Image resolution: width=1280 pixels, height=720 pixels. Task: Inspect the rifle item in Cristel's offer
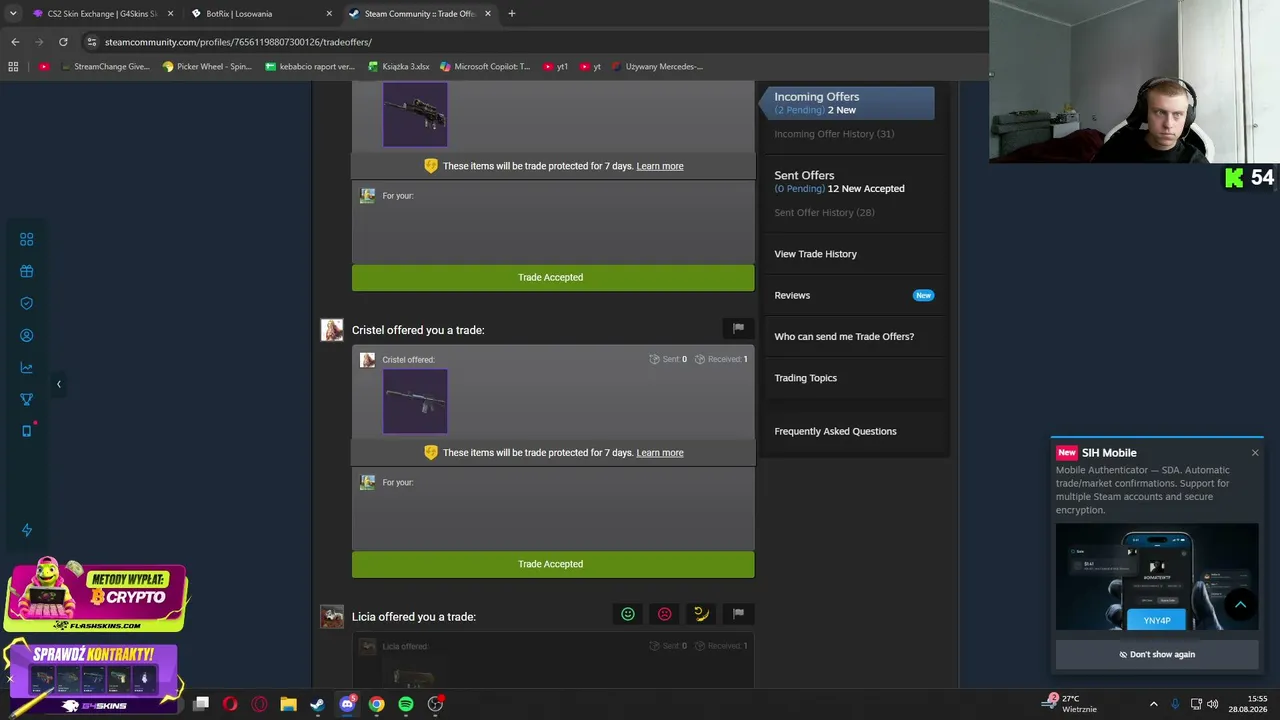(x=415, y=402)
